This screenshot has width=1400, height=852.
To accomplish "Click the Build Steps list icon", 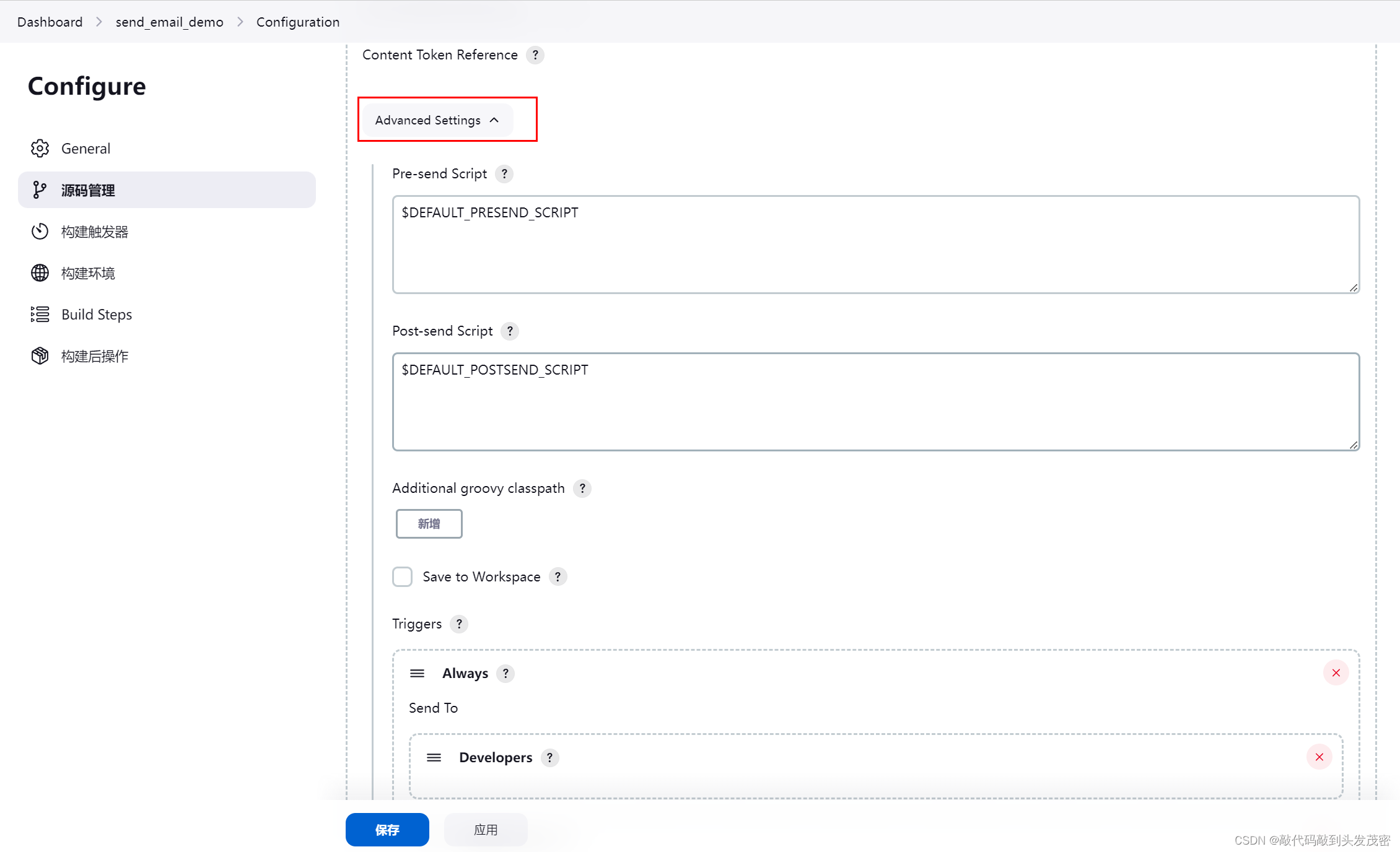I will pyautogui.click(x=40, y=315).
